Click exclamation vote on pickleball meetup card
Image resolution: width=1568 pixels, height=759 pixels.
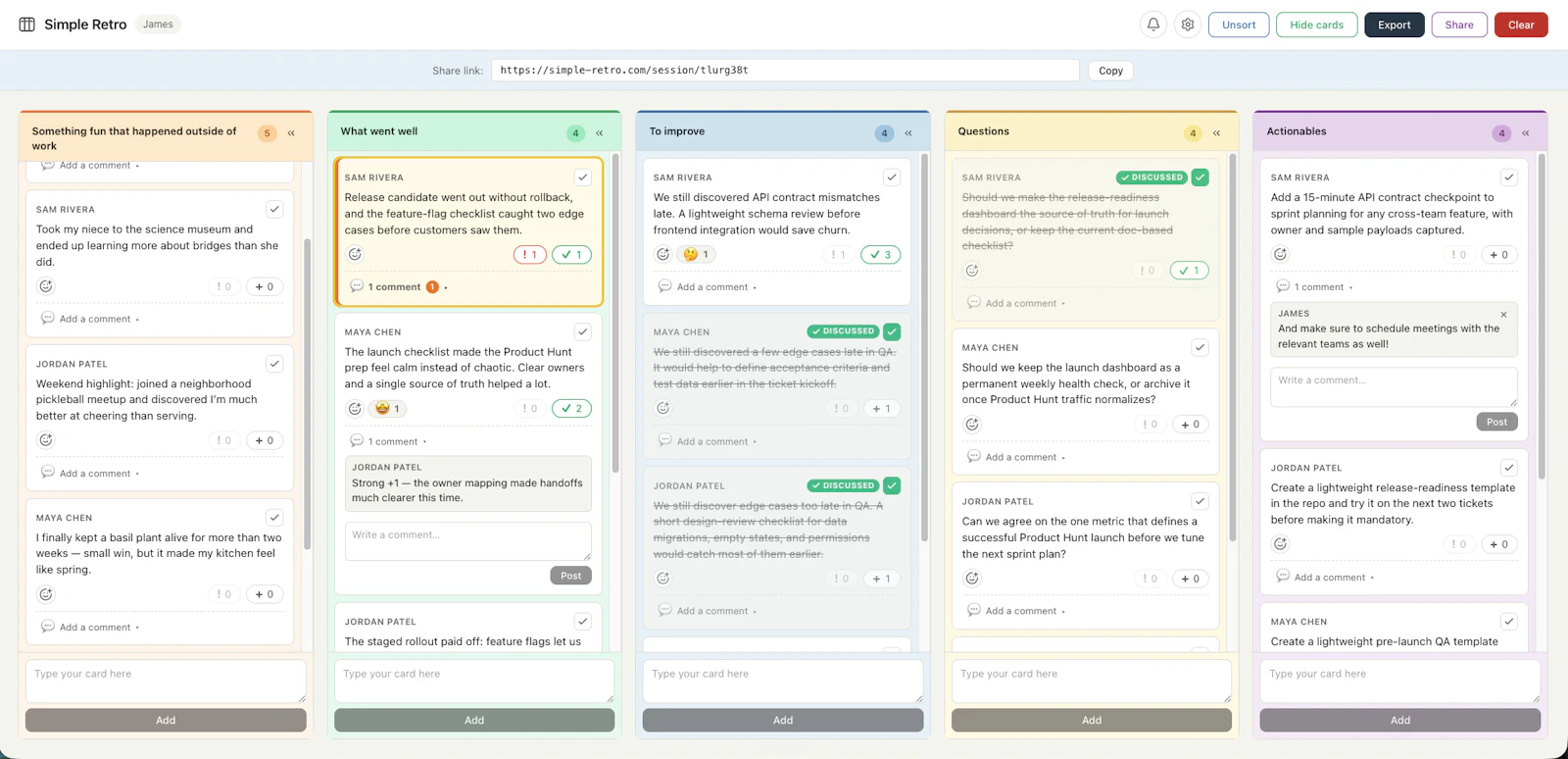pyautogui.click(x=224, y=440)
